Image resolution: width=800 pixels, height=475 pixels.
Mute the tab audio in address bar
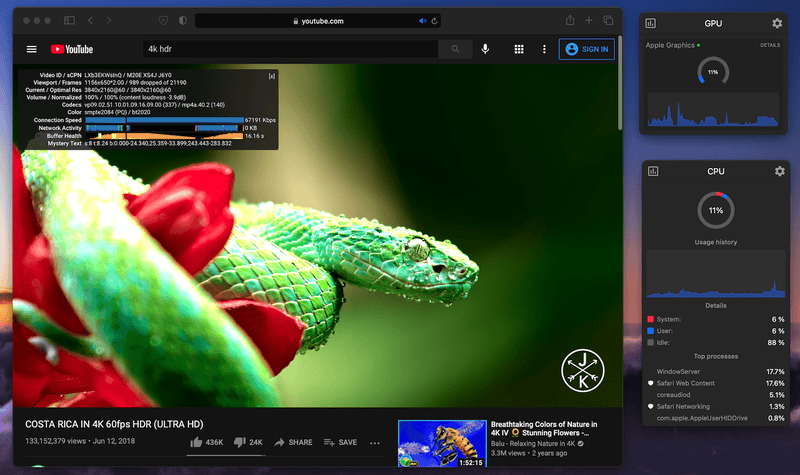(x=422, y=21)
